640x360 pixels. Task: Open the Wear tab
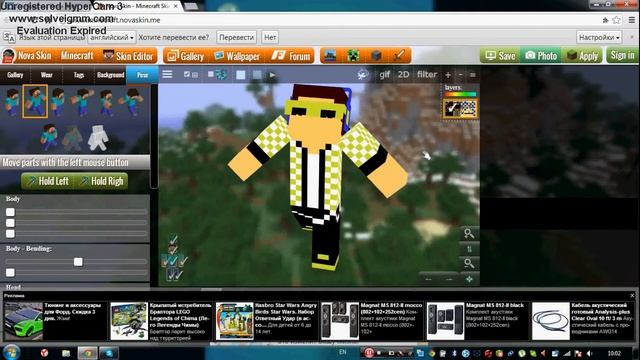pyautogui.click(x=47, y=75)
